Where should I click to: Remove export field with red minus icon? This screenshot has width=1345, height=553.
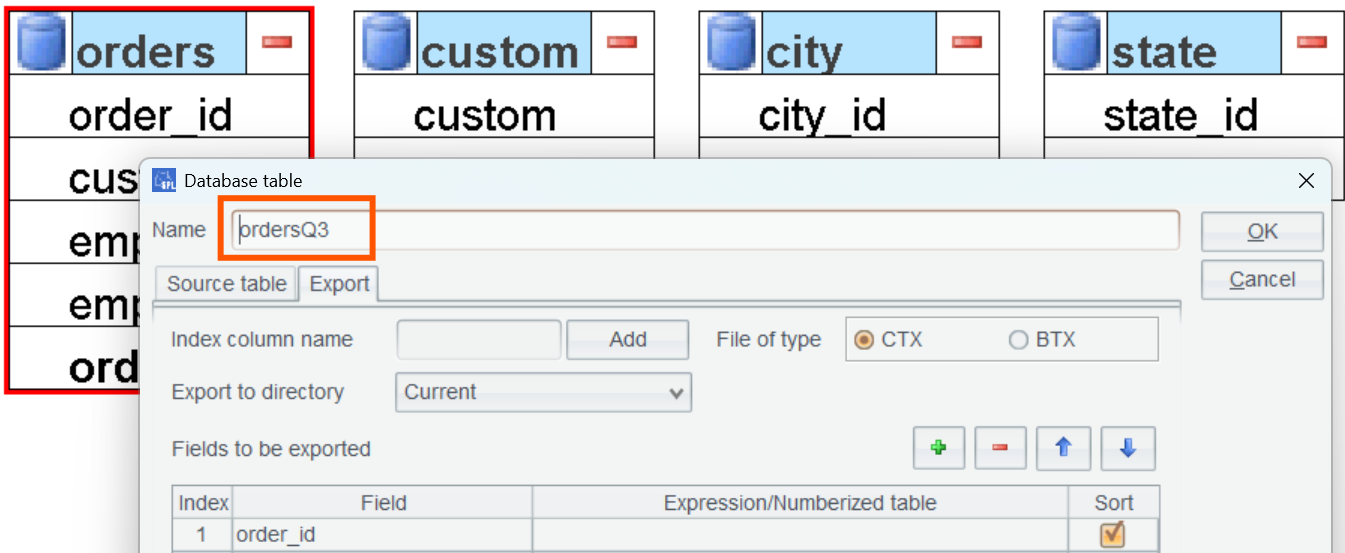pos(1001,449)
